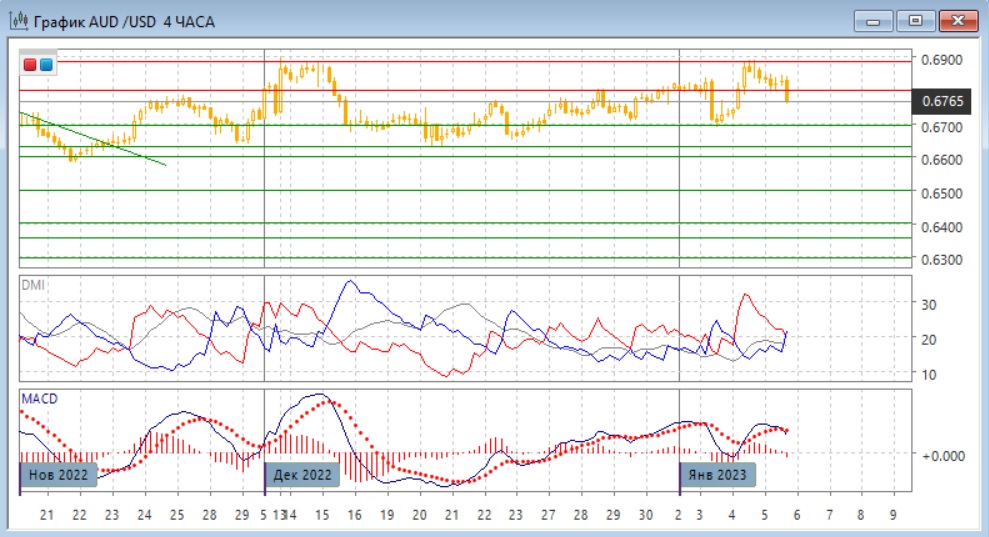Click the 0.6900 price axis label
This screenshot has width=989, height=537.
(943, 60)
